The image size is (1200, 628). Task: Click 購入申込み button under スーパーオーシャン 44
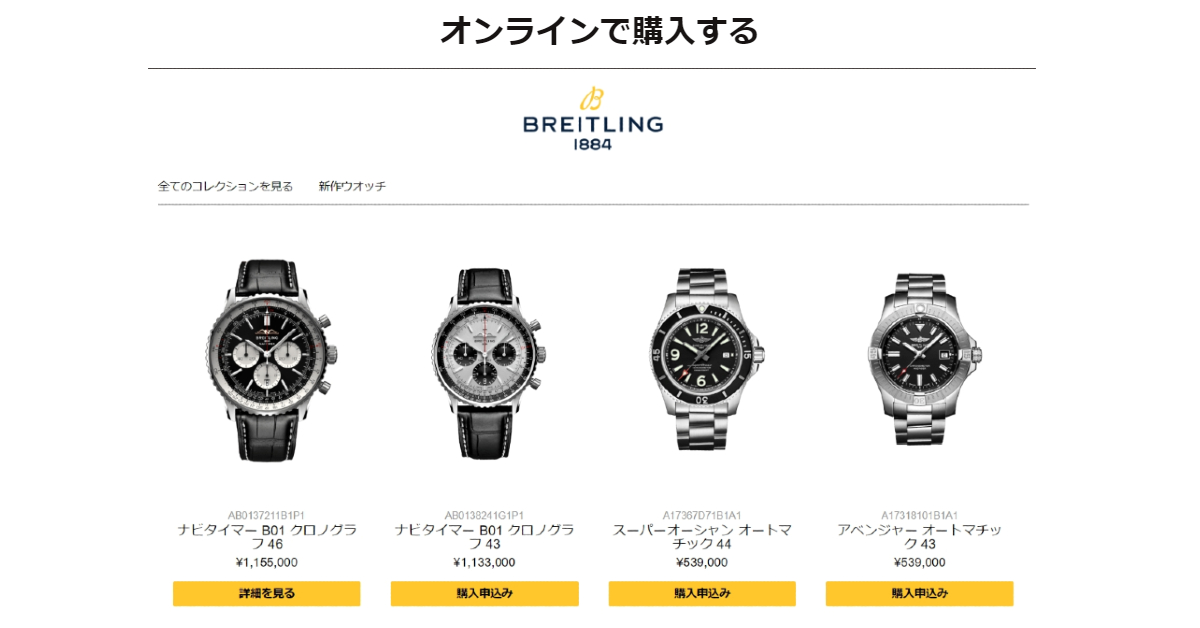pyautogui.click(x=702, y=593)
